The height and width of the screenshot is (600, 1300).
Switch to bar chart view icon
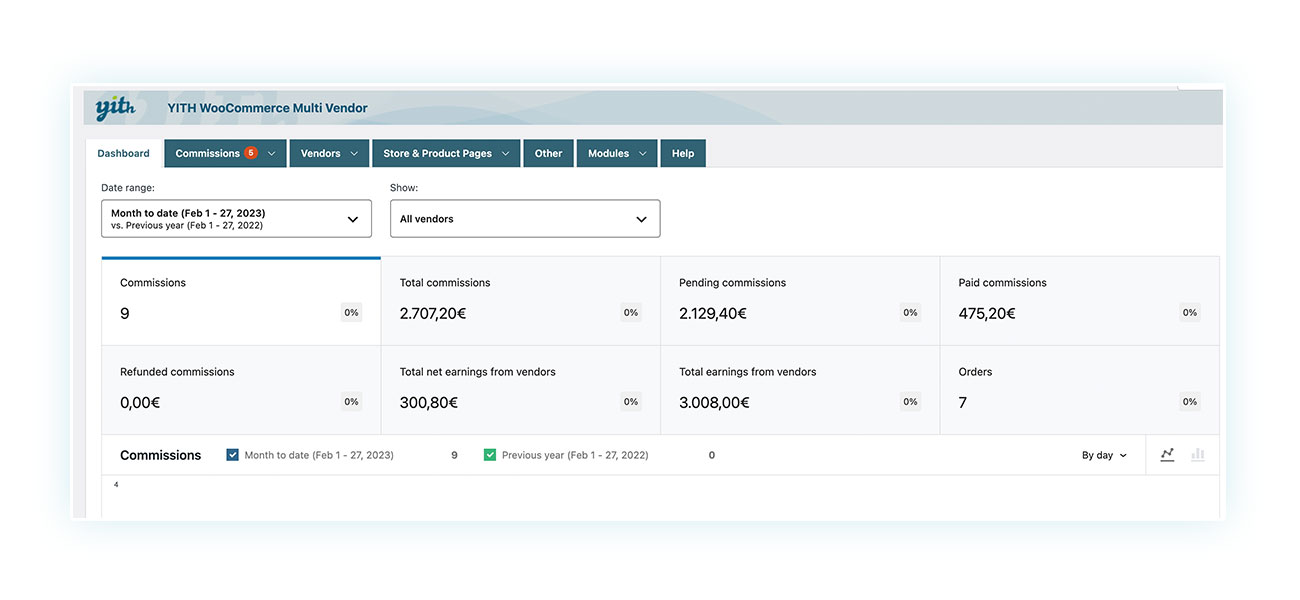[x=1197, y=455]
